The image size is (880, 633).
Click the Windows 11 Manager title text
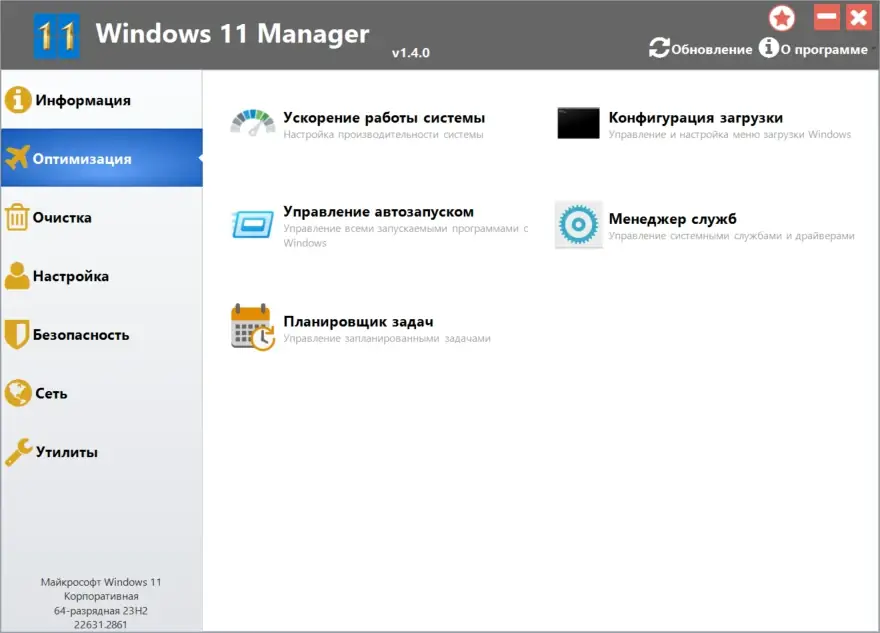(232, 34)
